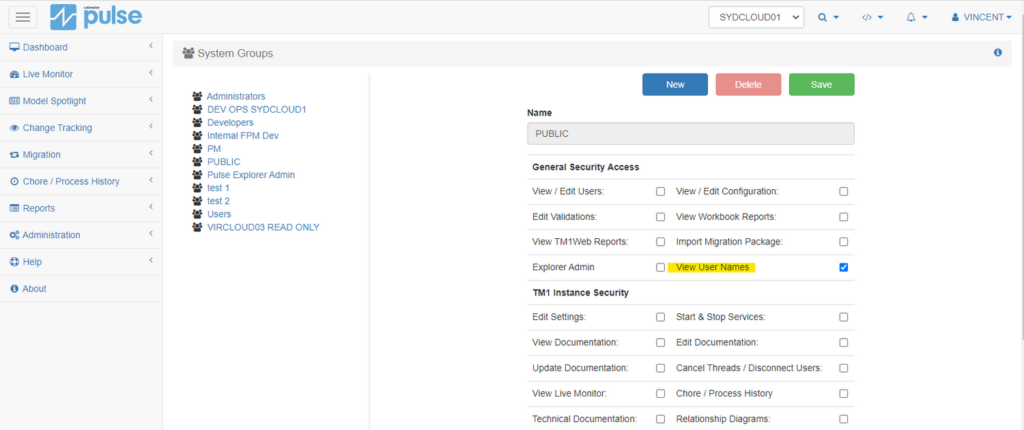Click the Name field containing PUBLIC
Image resolution: width=1024 pixels, height=430 pixels.
click(690, 133)
